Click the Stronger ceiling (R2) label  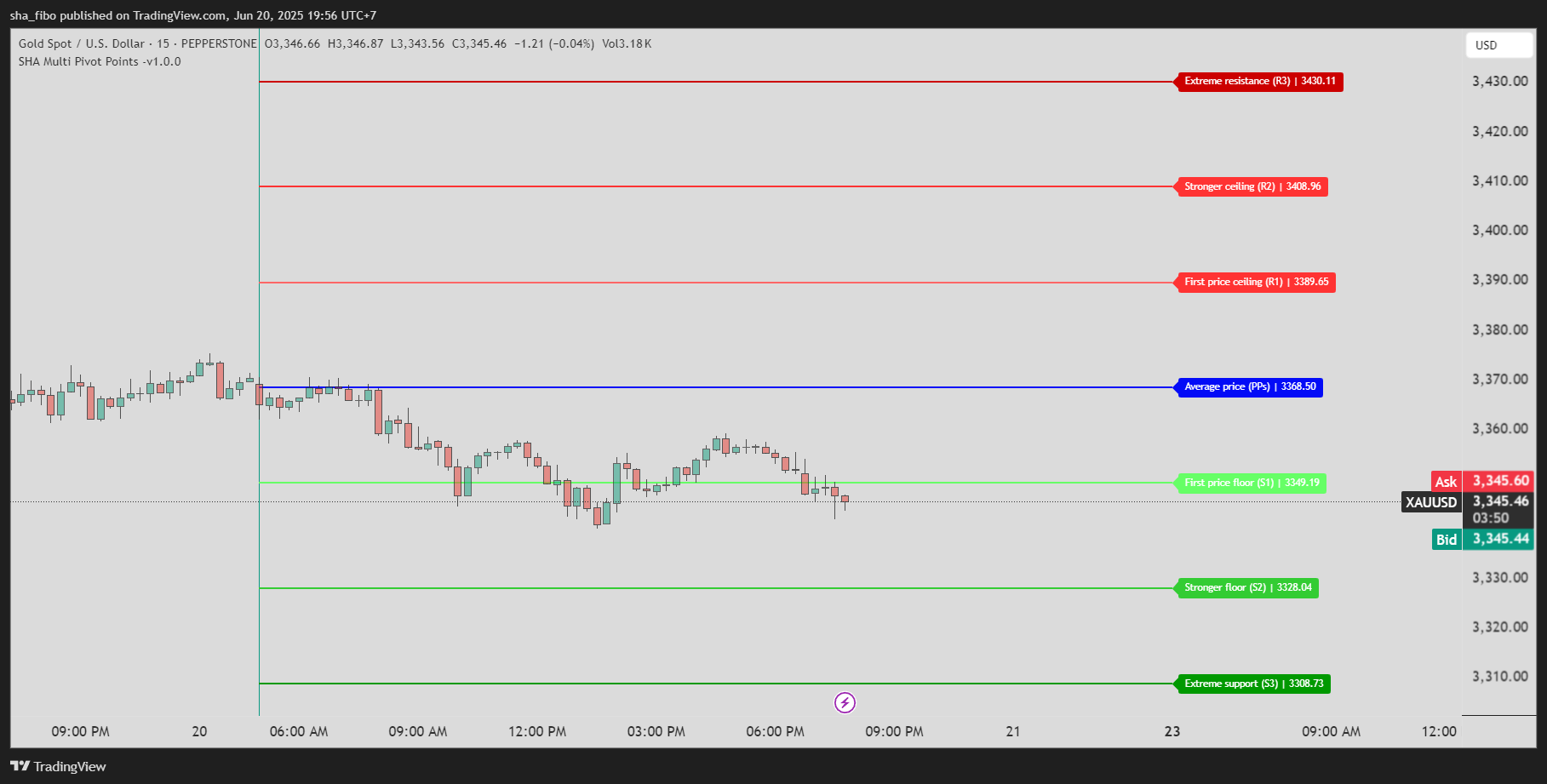click(x=1252, y=186)
